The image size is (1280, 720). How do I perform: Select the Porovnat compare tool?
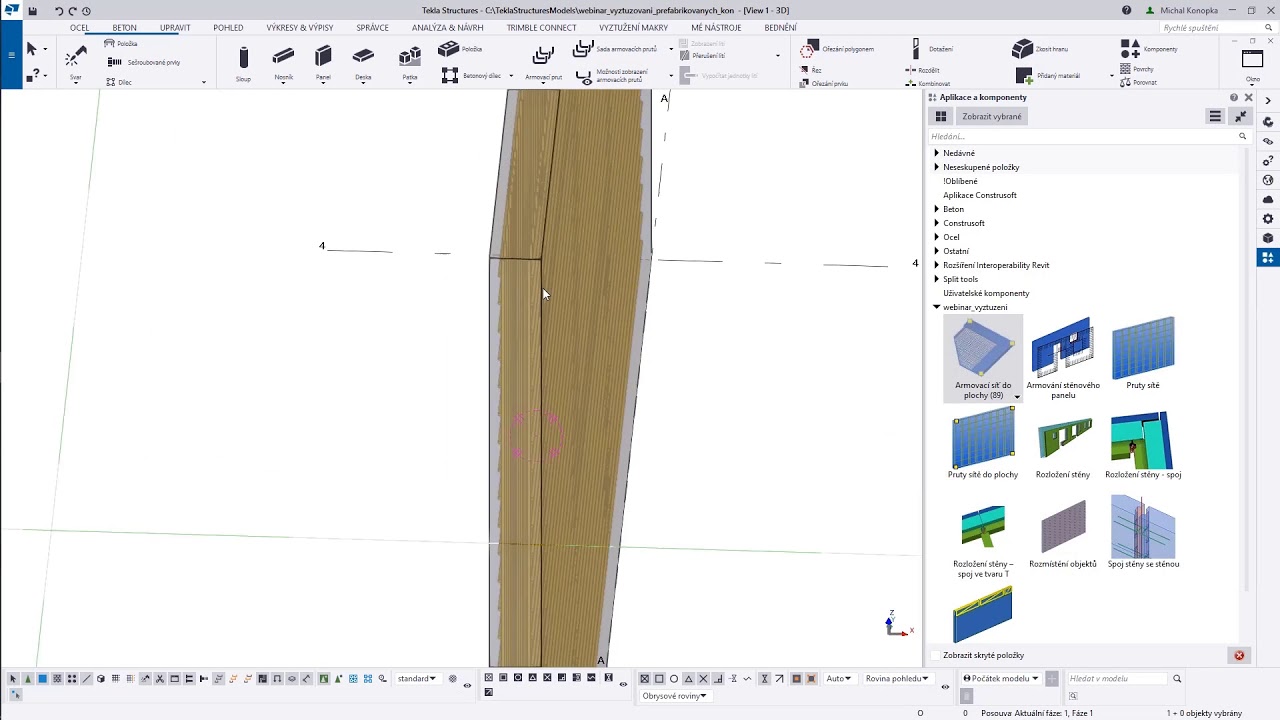[1138, 82]
